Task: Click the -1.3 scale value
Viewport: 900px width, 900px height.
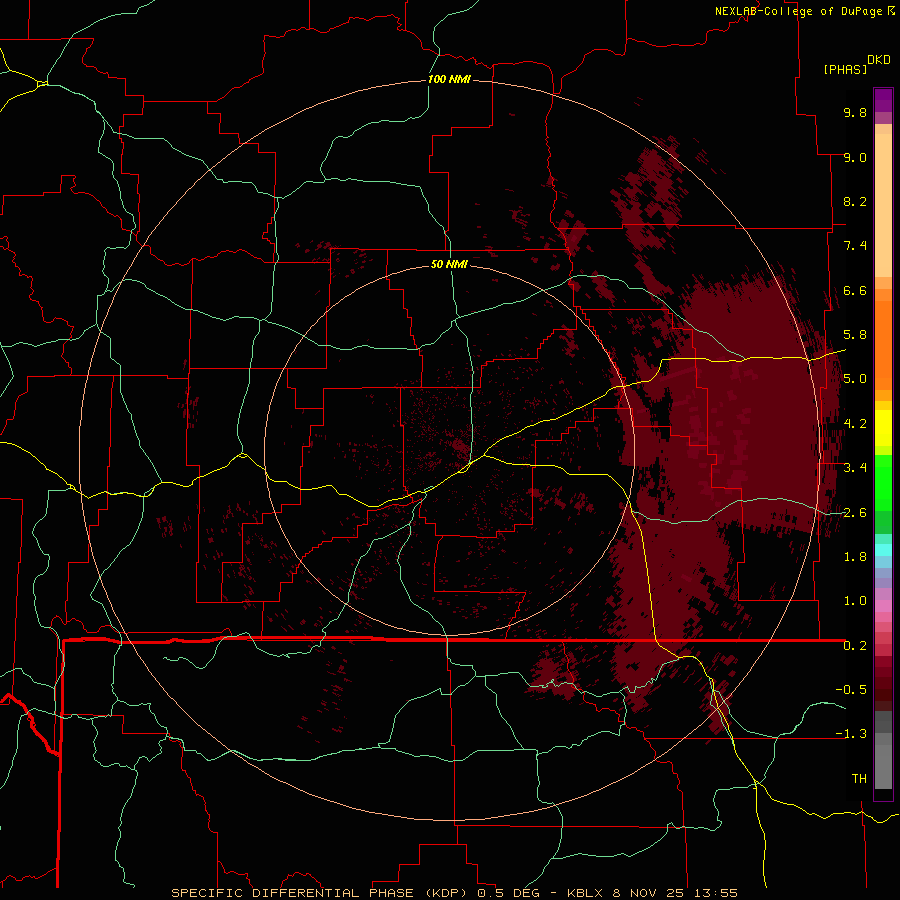Action: 851,734
